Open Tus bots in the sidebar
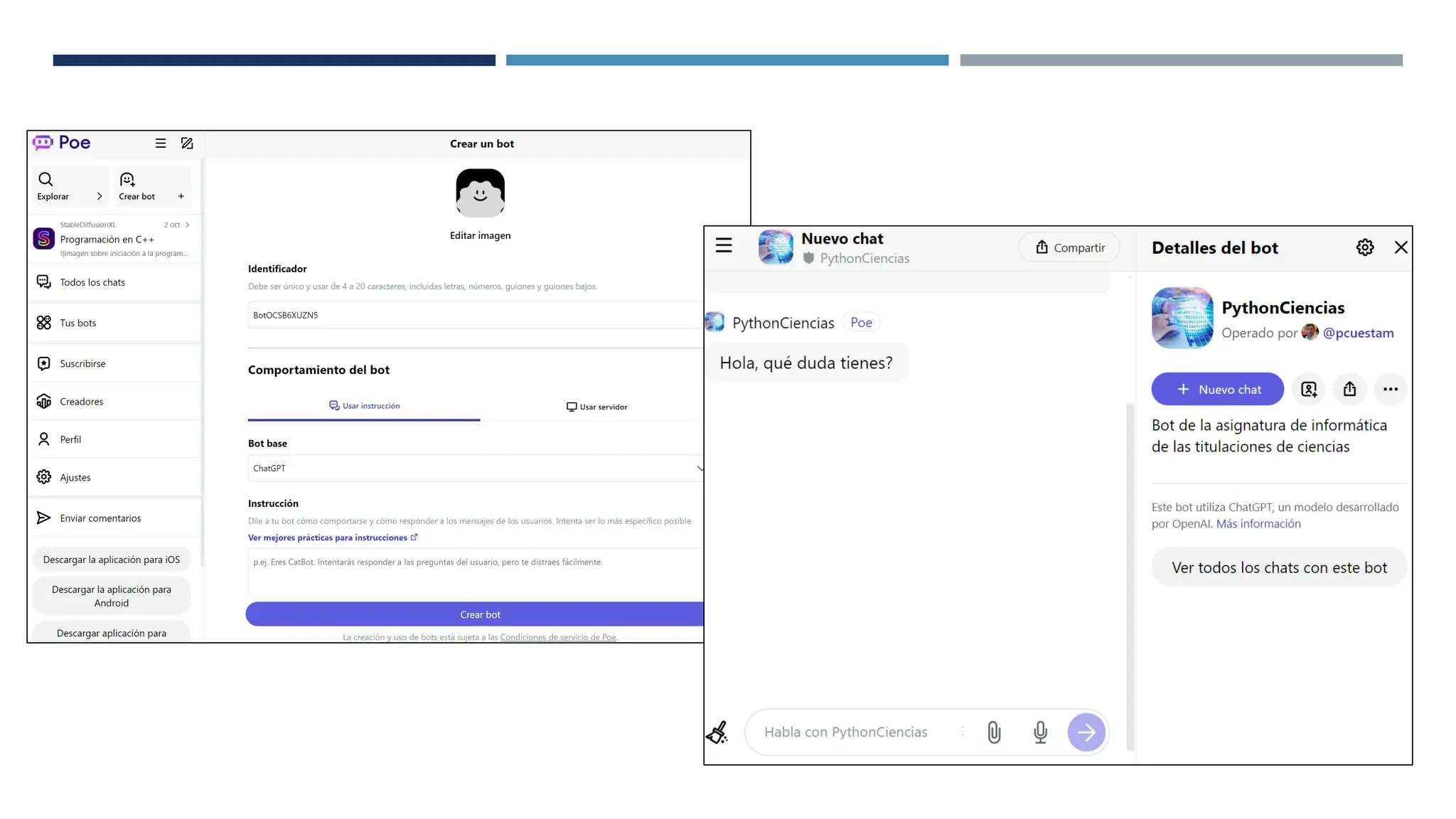Viewport: 1456px width, 819px height. pyautogui.click(x=78, y=323)
